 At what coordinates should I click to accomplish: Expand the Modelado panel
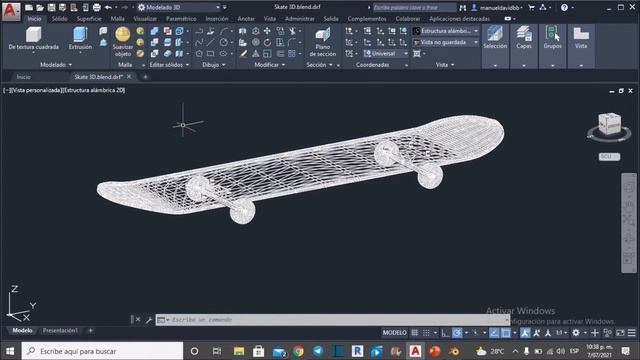point(56,65)
